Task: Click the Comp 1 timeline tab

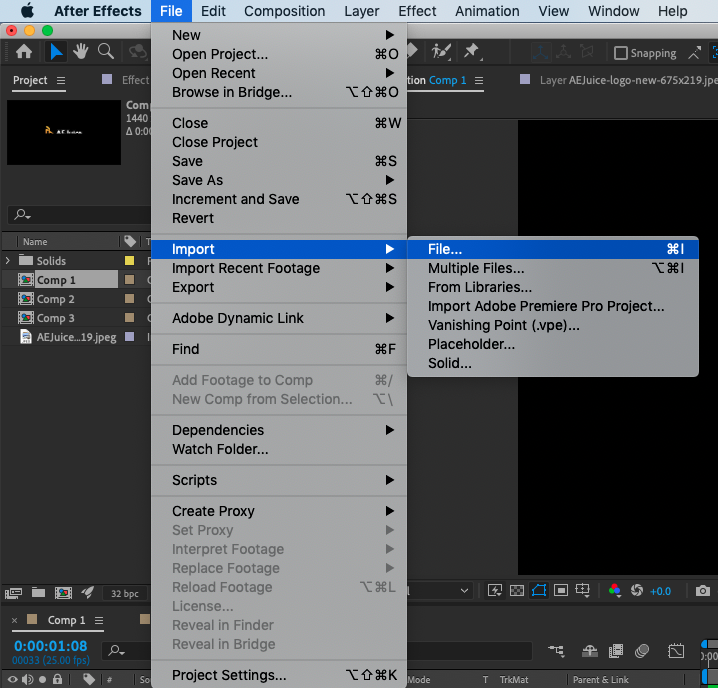Action: pos(66,620)
